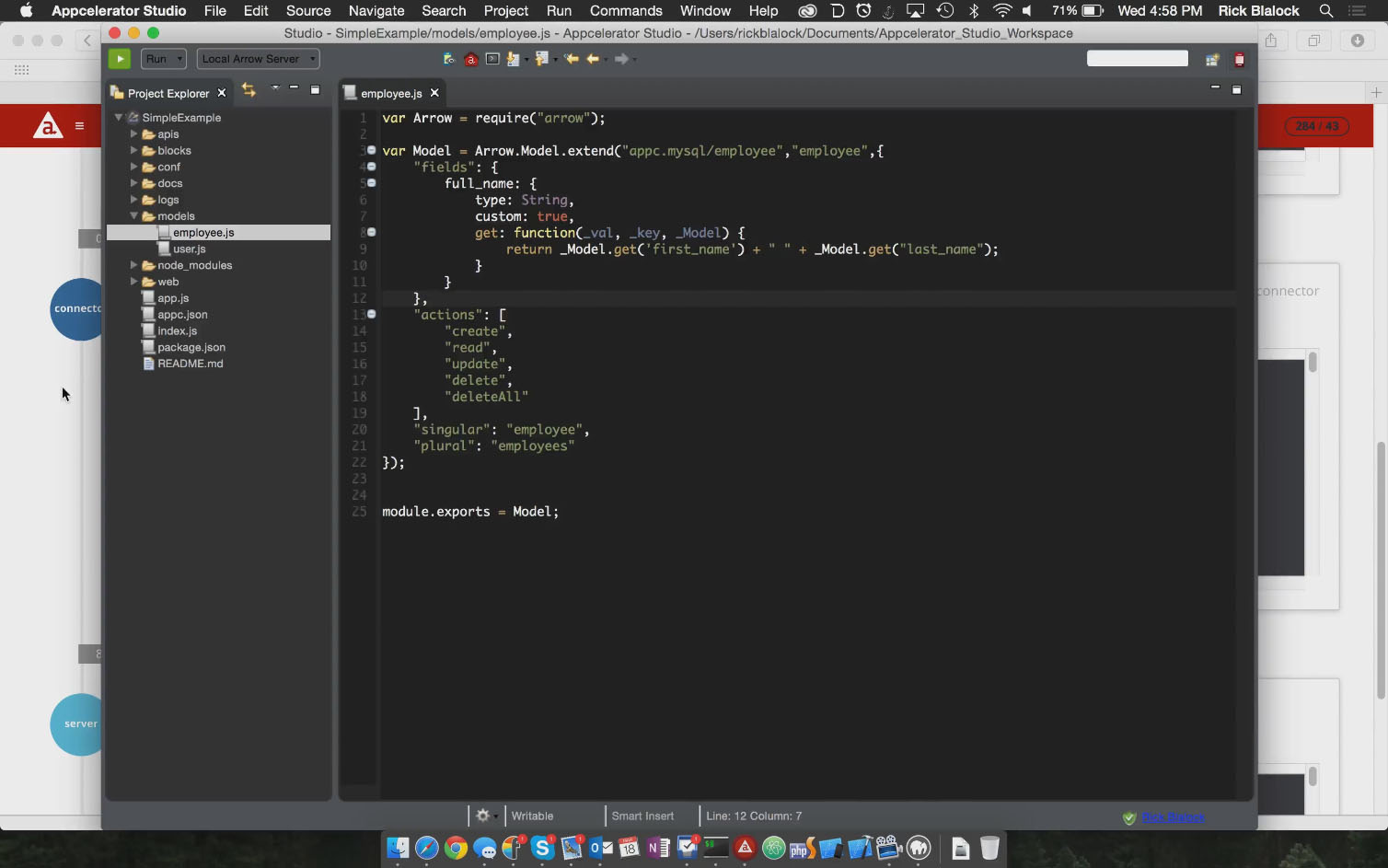The height and width of the screenshot is (868, 1388).
Task: Open Spotlight search in the menu bar
Action: click(1326, 11)
